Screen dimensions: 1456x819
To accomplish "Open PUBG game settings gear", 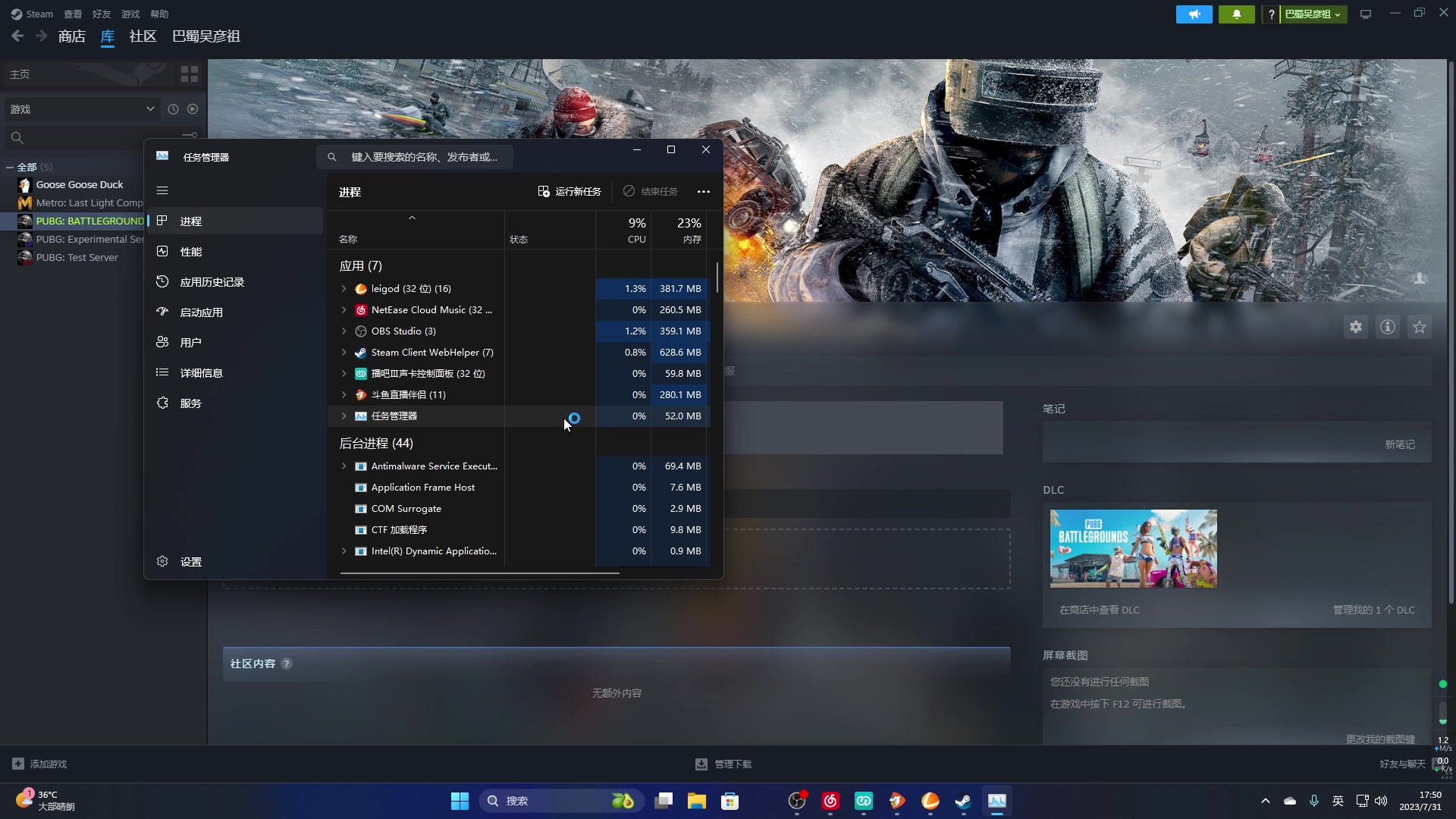I will (1356, 327).
